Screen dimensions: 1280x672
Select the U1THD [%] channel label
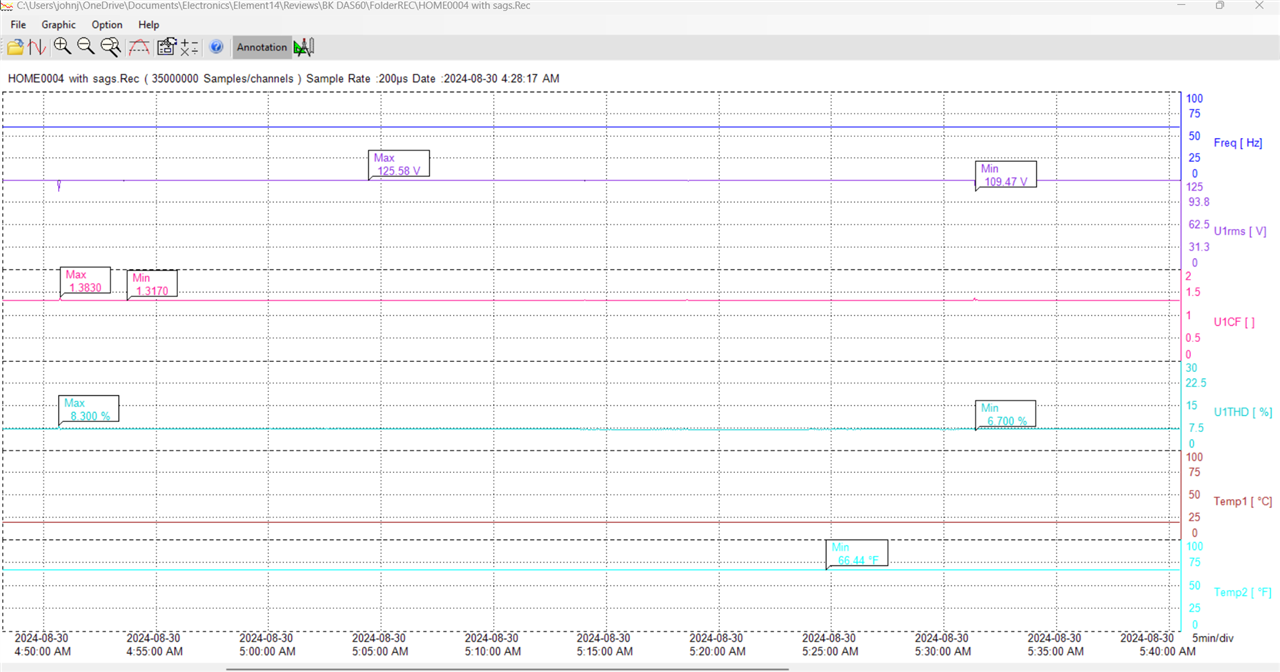coord(1243,411)
